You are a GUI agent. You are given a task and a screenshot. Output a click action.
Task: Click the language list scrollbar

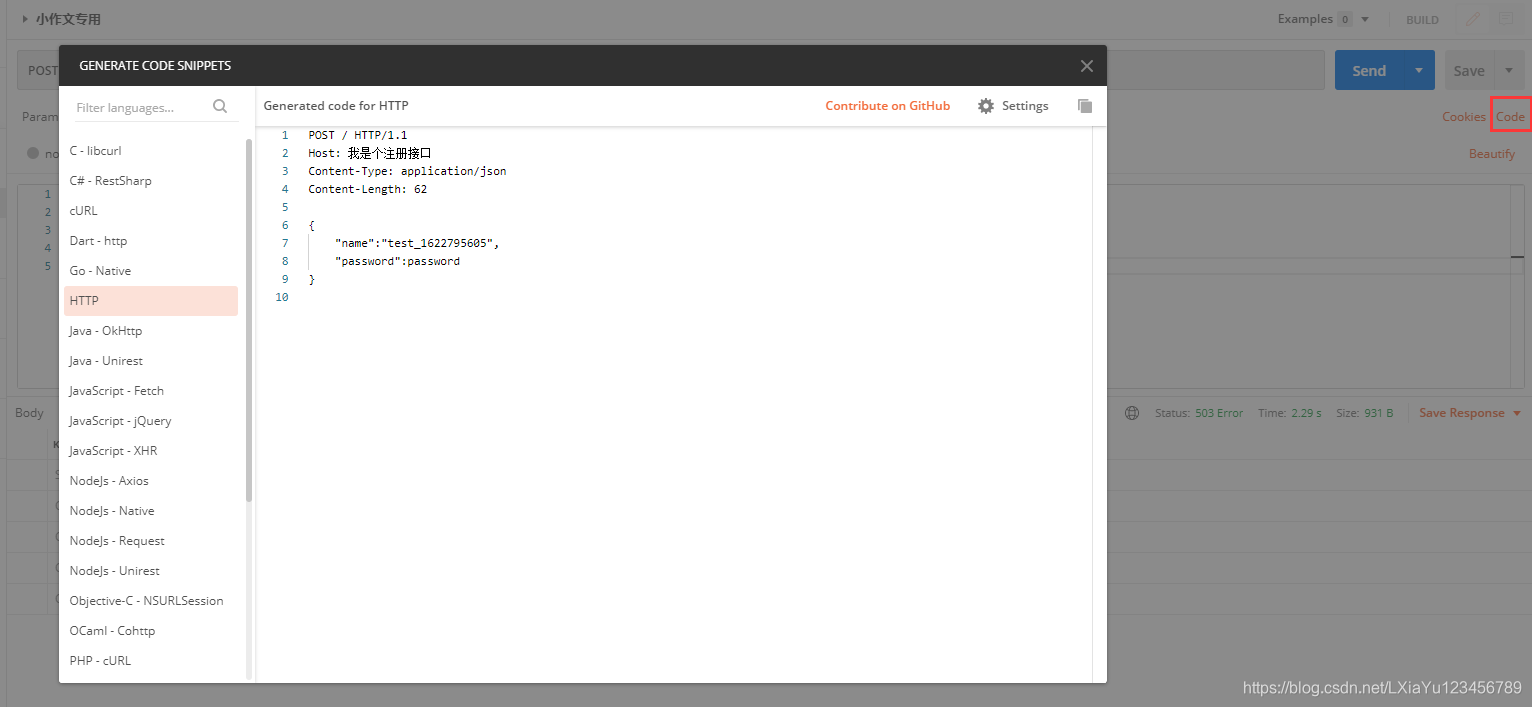249,320
